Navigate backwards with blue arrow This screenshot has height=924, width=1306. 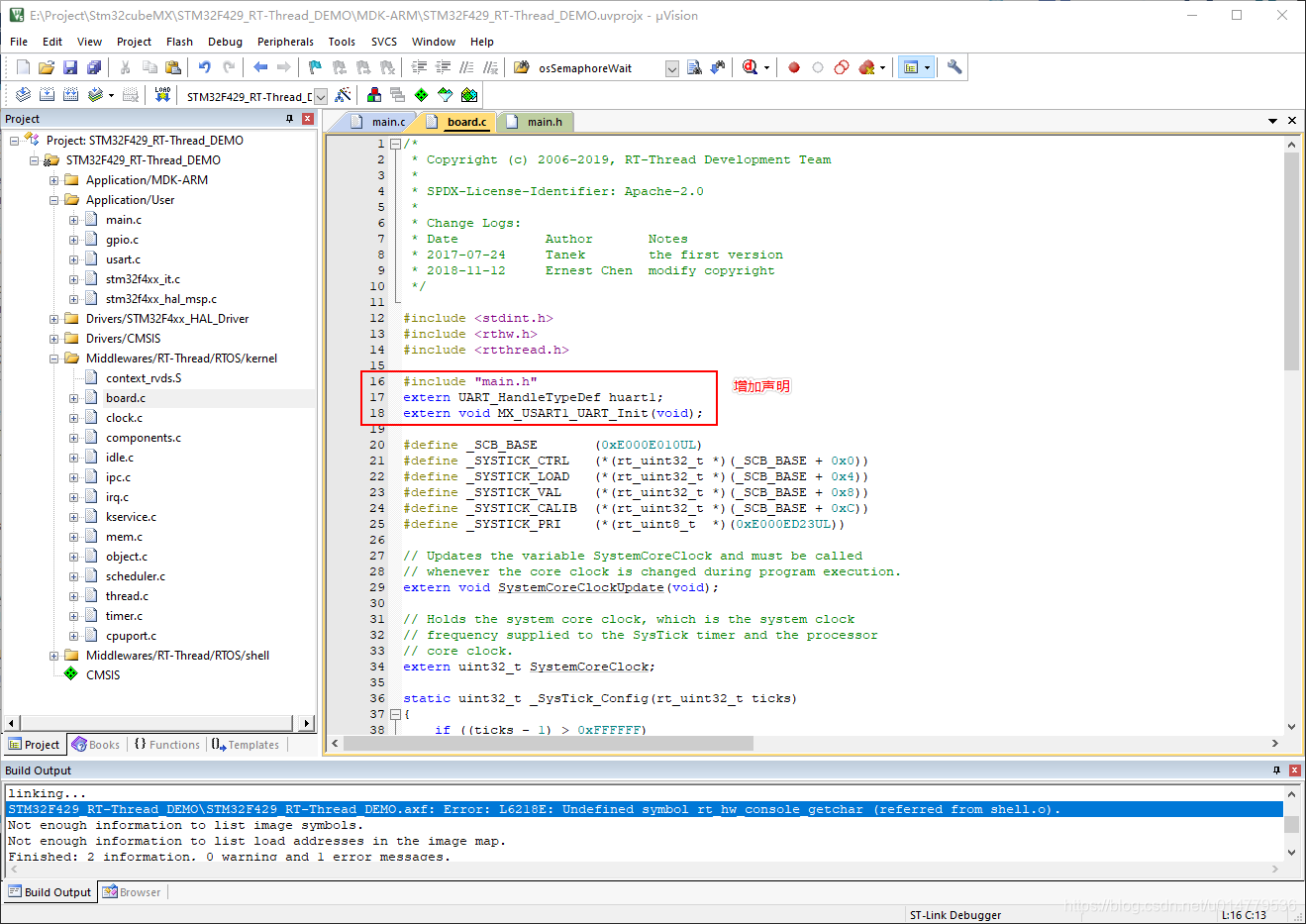260,67
